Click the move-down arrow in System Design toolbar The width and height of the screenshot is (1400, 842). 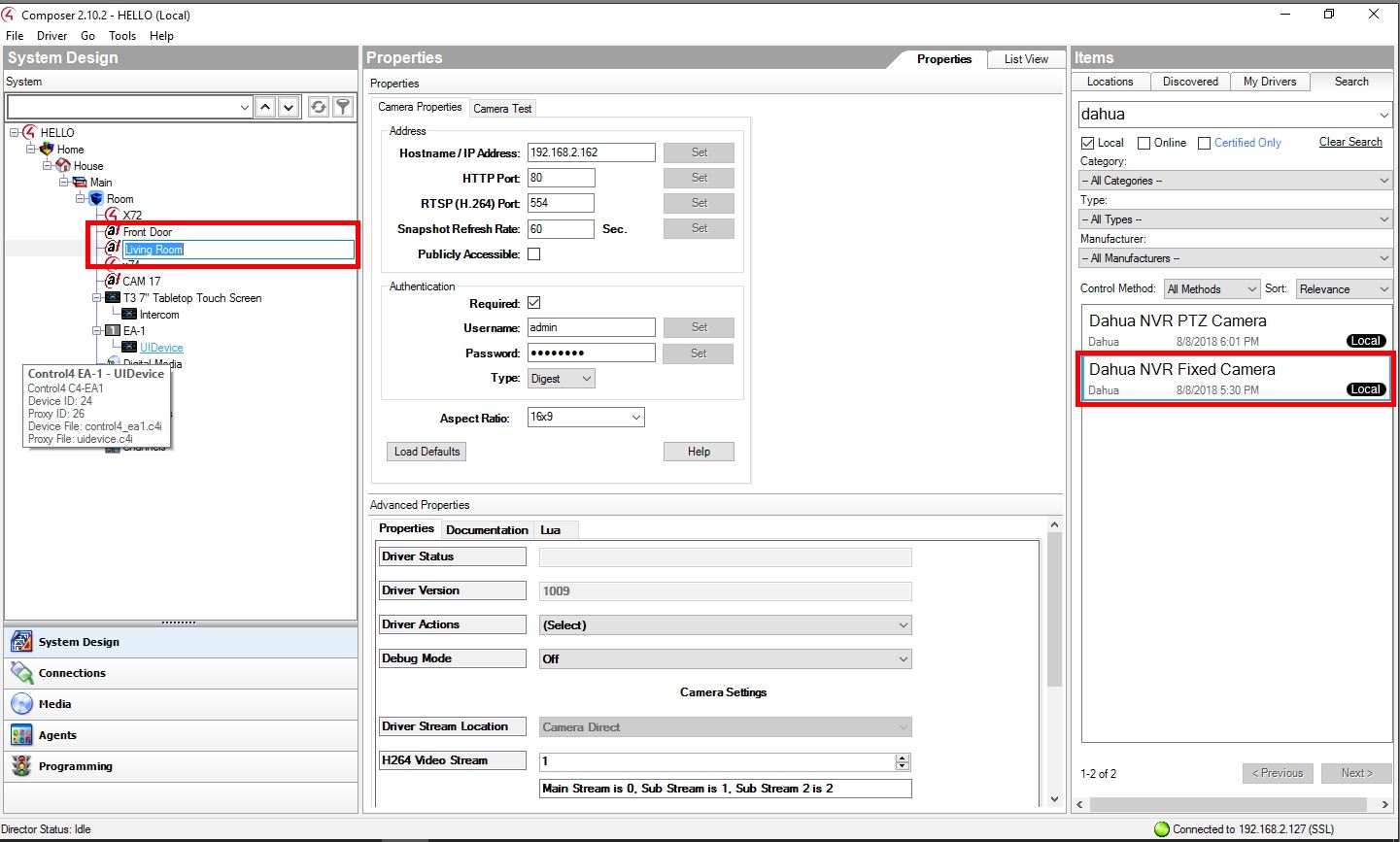[289, 107]
